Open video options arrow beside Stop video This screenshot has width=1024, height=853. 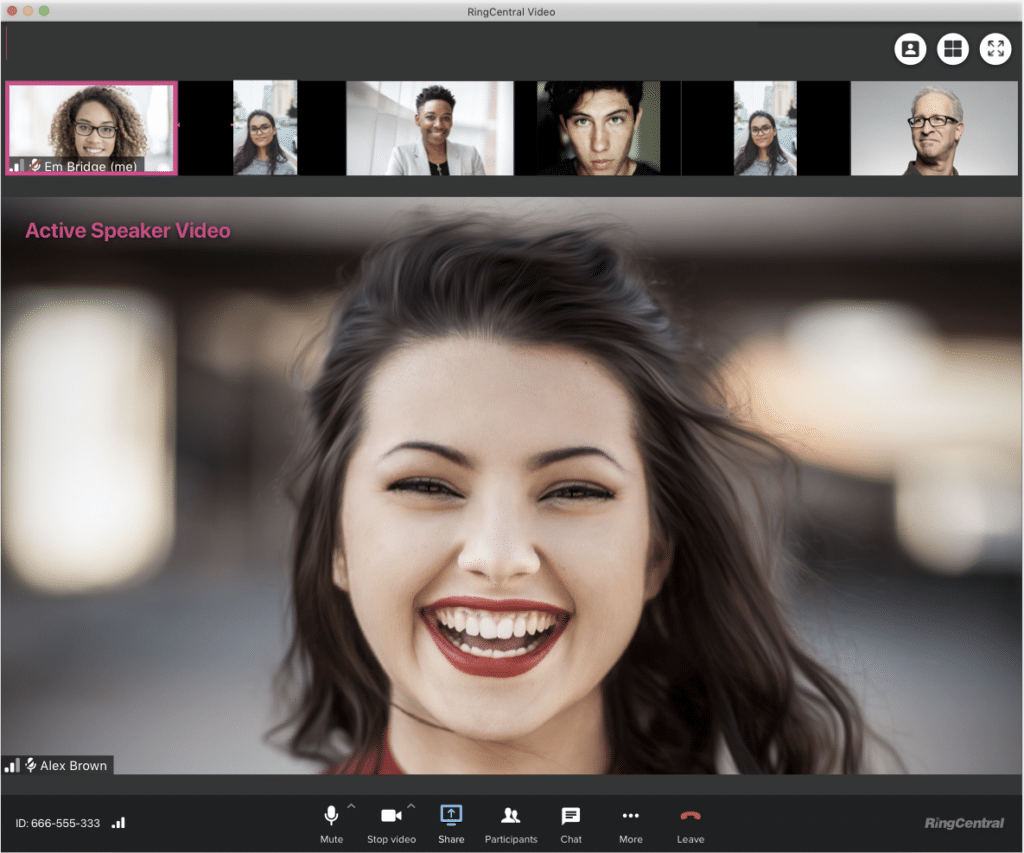(411, 806)
